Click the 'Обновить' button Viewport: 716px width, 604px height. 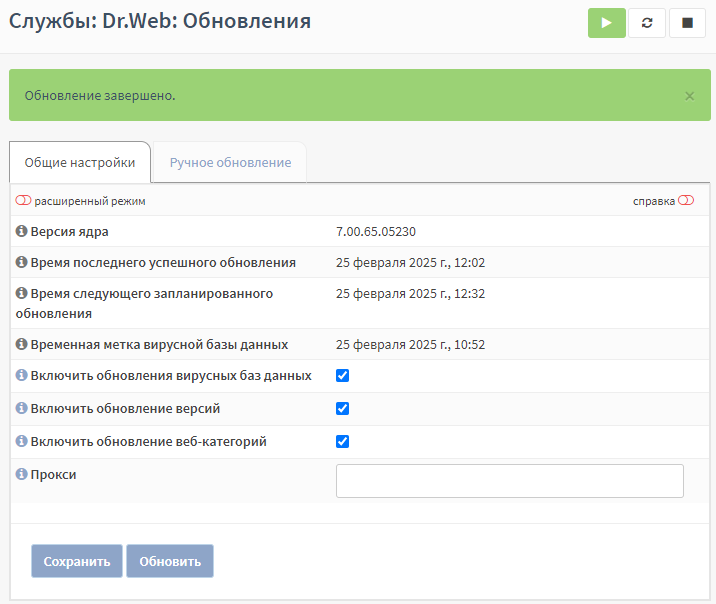tap(170, 561)
